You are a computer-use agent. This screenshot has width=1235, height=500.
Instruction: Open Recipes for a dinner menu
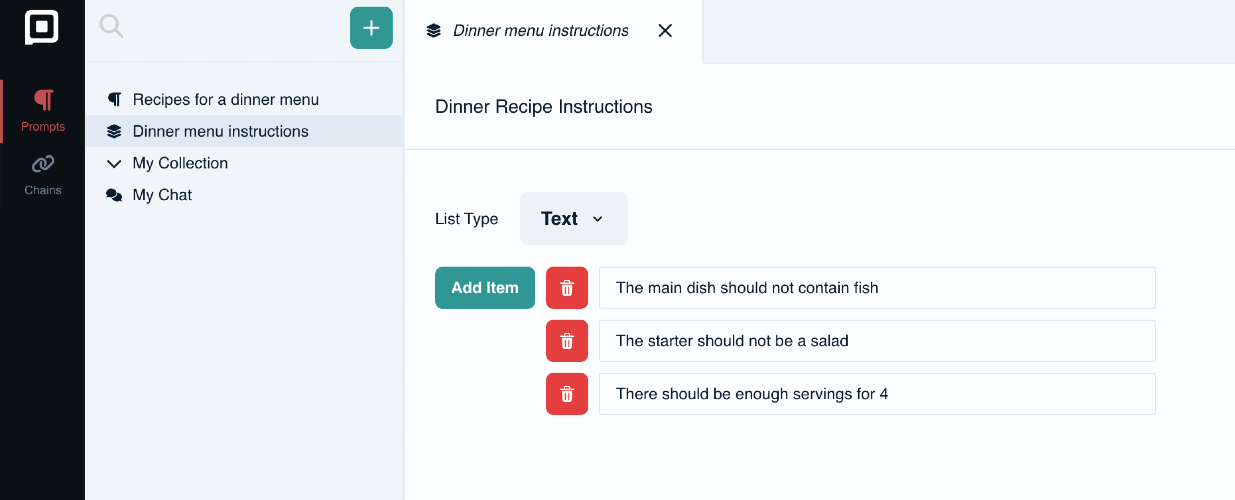click(244, 100)
